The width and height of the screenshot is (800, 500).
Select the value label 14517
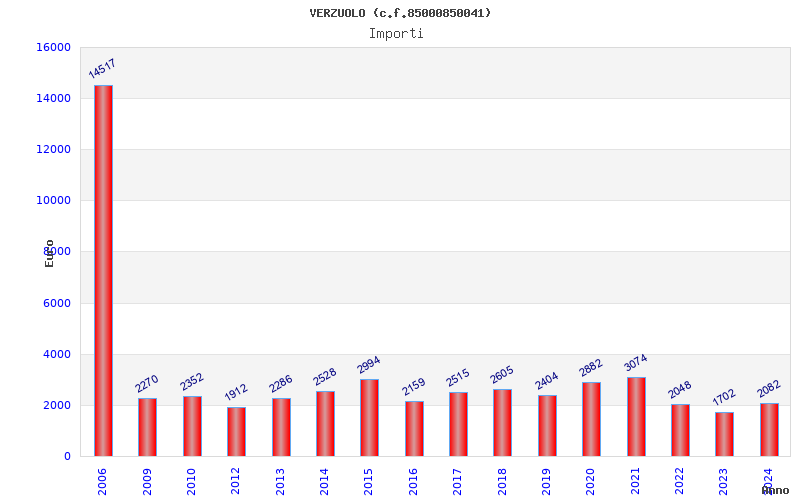point(102,68)
